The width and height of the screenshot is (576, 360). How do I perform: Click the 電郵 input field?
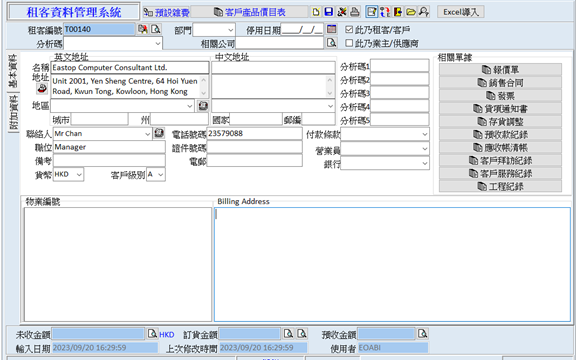click(x=255, y=161)
